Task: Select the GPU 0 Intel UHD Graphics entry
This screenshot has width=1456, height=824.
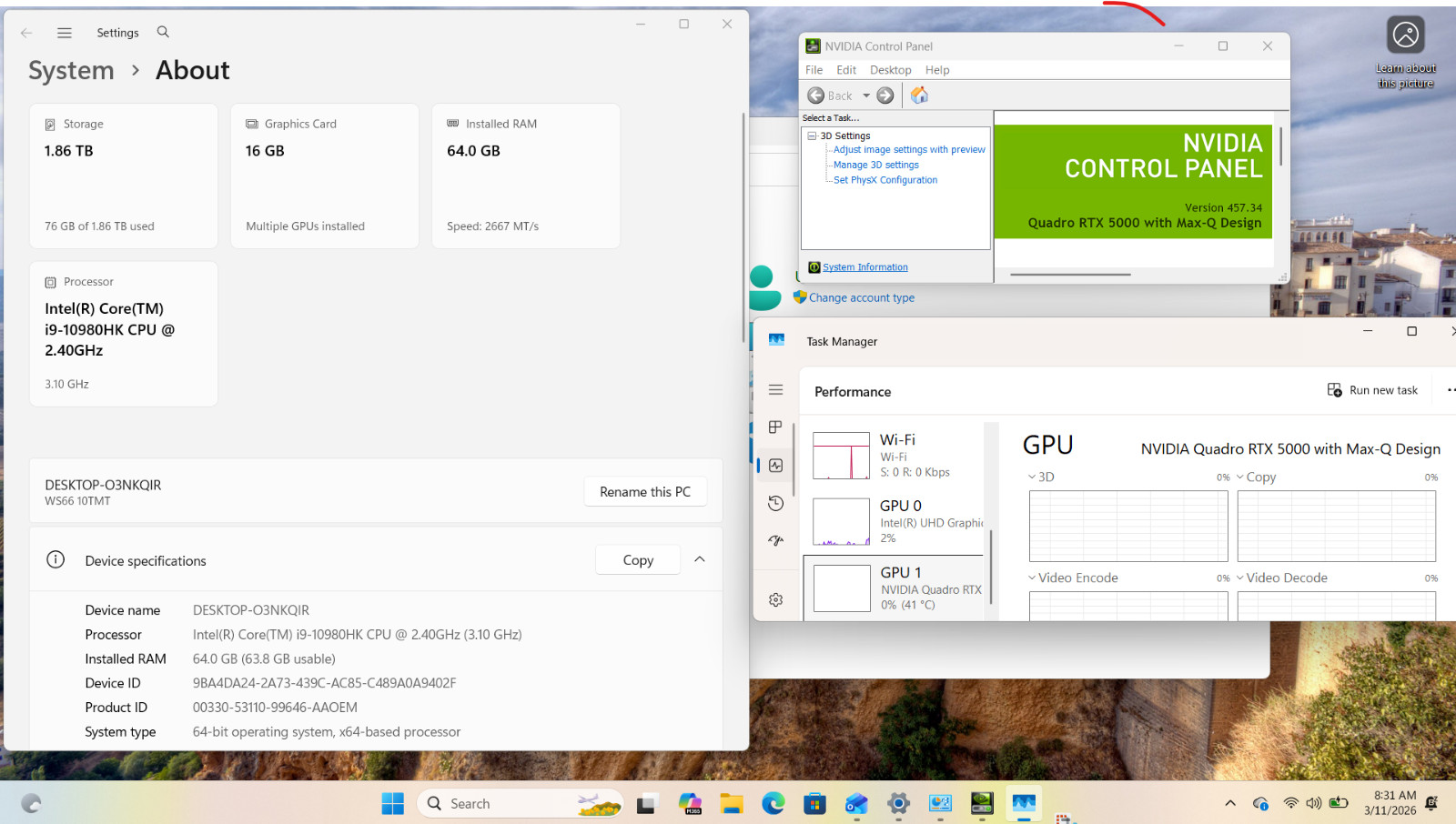Action: pyautogui.click(x=895, y=522)
